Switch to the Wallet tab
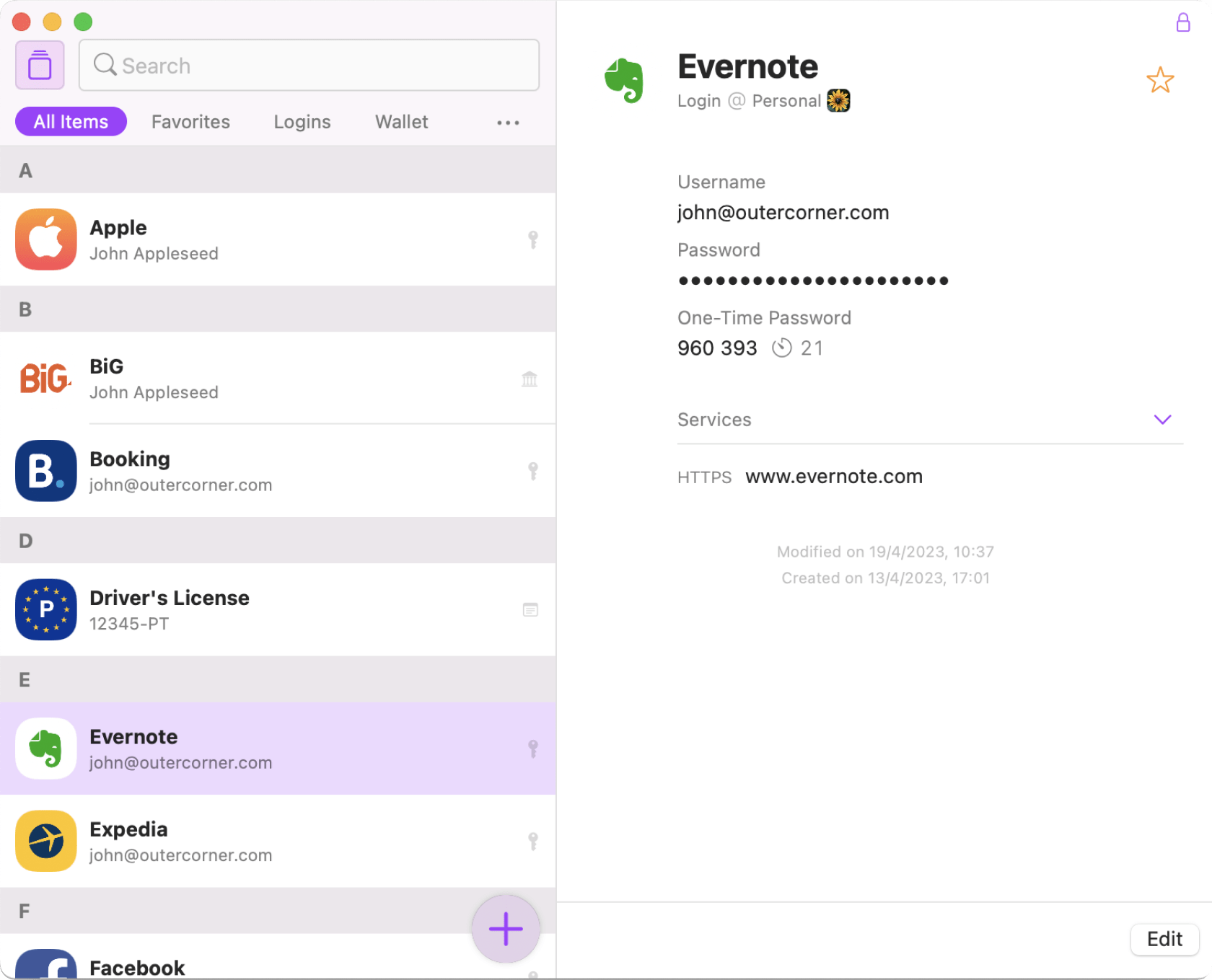 [x=401, y=122]
